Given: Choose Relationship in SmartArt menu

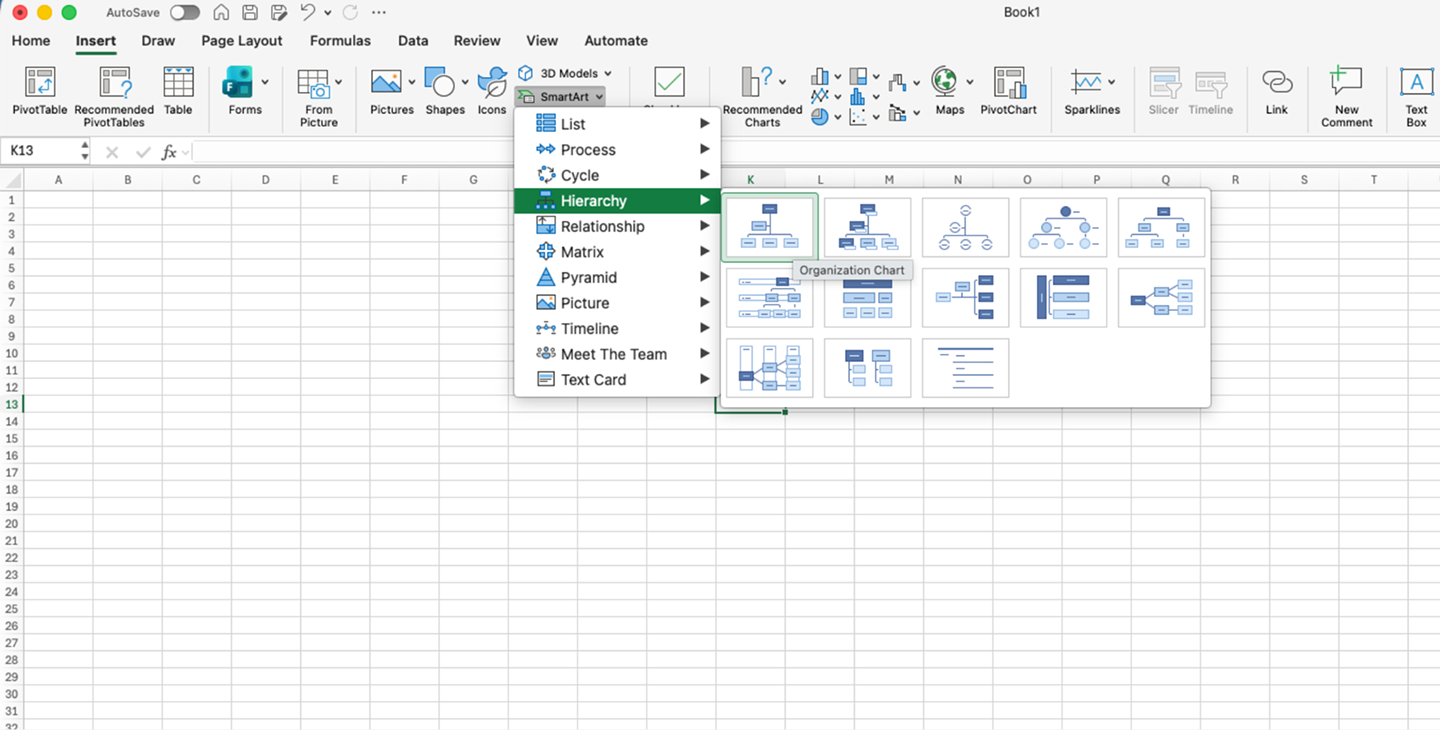Looking at the screenshot, I should click(x=617, y=227).
